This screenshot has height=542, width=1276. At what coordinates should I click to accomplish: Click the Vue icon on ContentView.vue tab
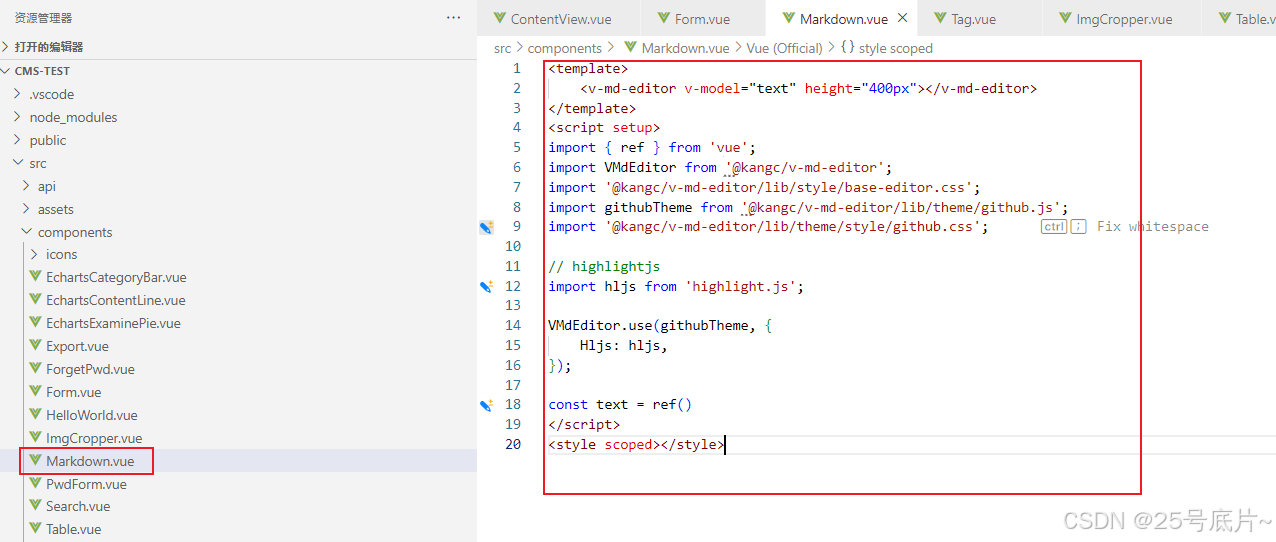pyautogui.click(x=499, y=19)
